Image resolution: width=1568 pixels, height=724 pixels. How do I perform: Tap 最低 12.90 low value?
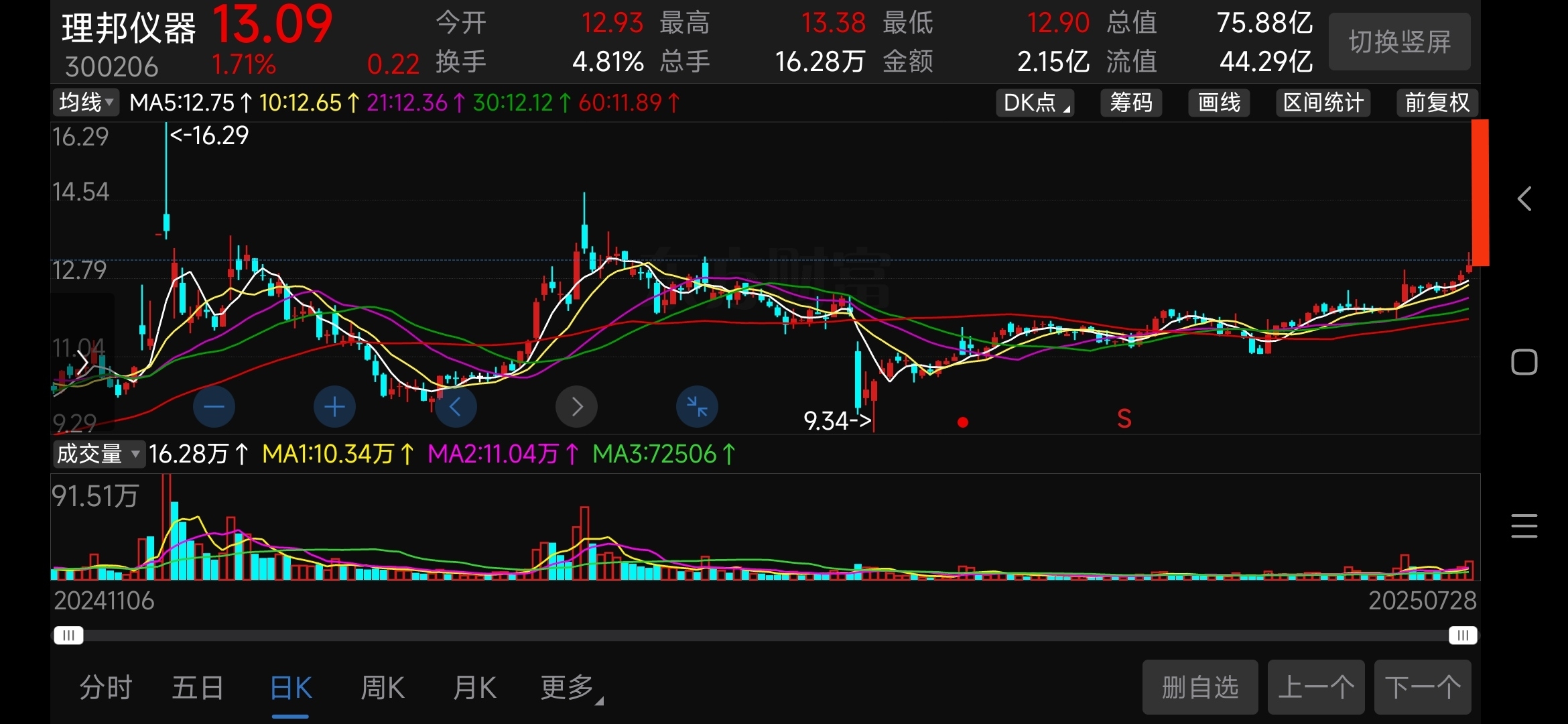[1058, 23]
